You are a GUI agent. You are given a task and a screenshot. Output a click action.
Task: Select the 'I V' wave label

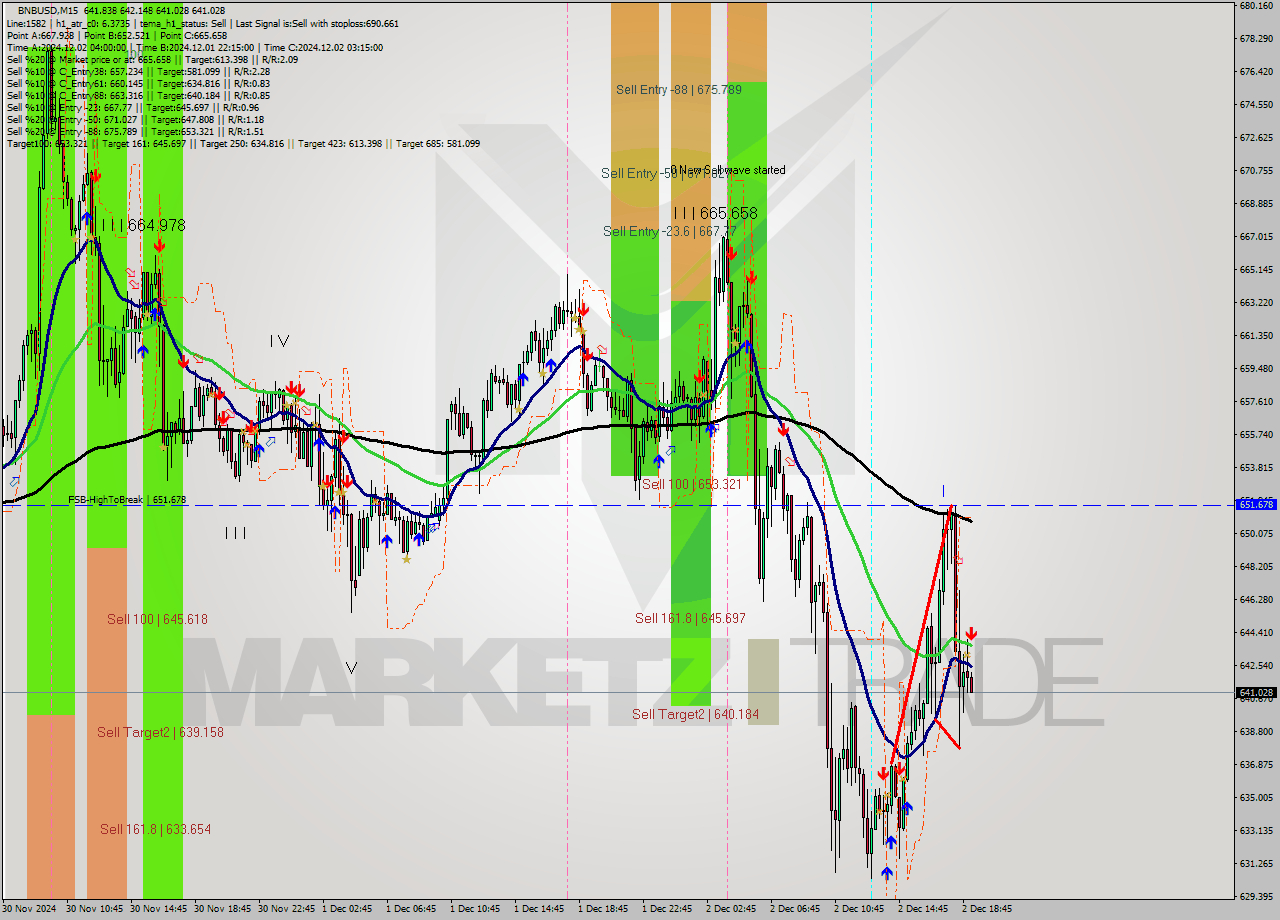280,341
